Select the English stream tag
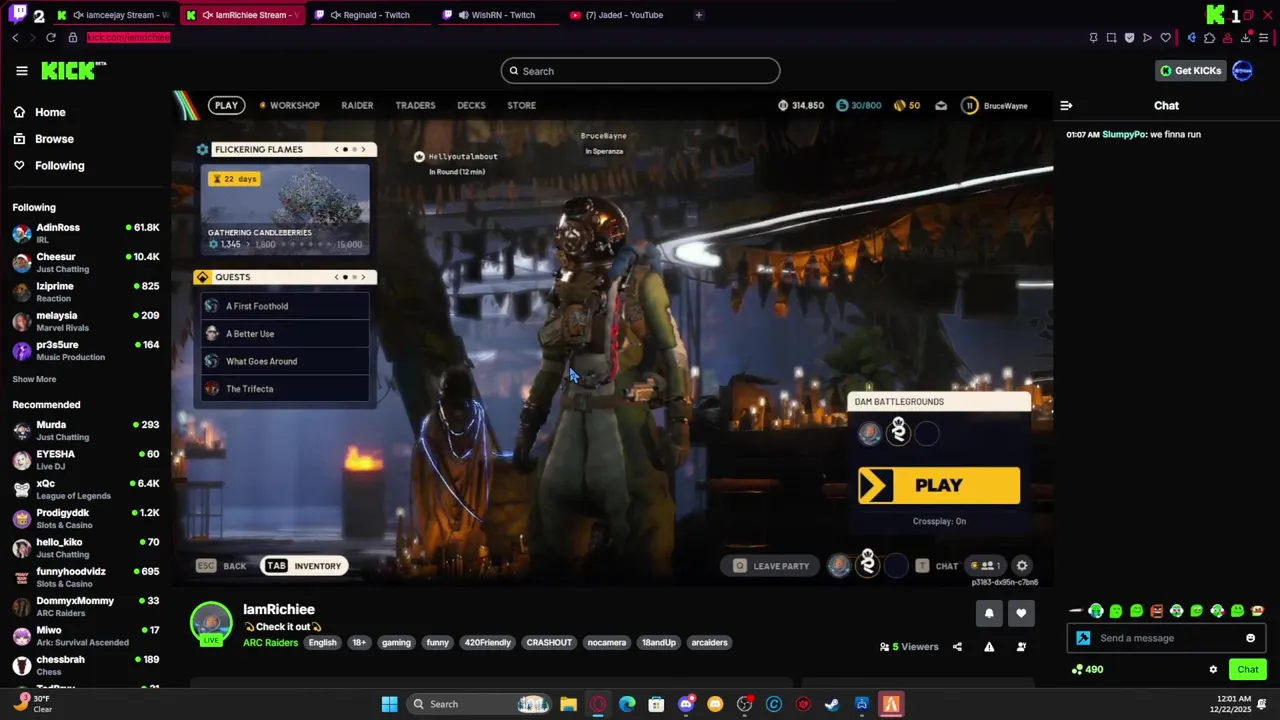 tap(322, 642)
